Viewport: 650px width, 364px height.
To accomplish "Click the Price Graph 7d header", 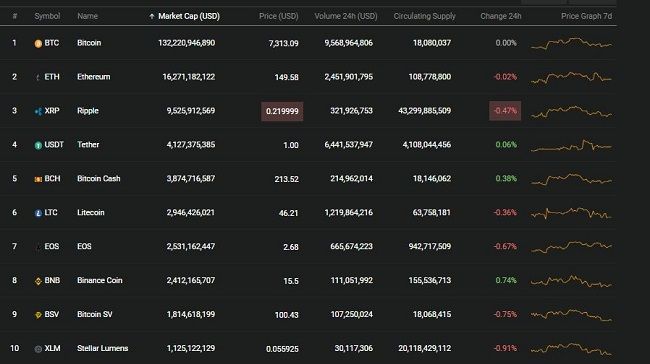I will tap(586, 16).
